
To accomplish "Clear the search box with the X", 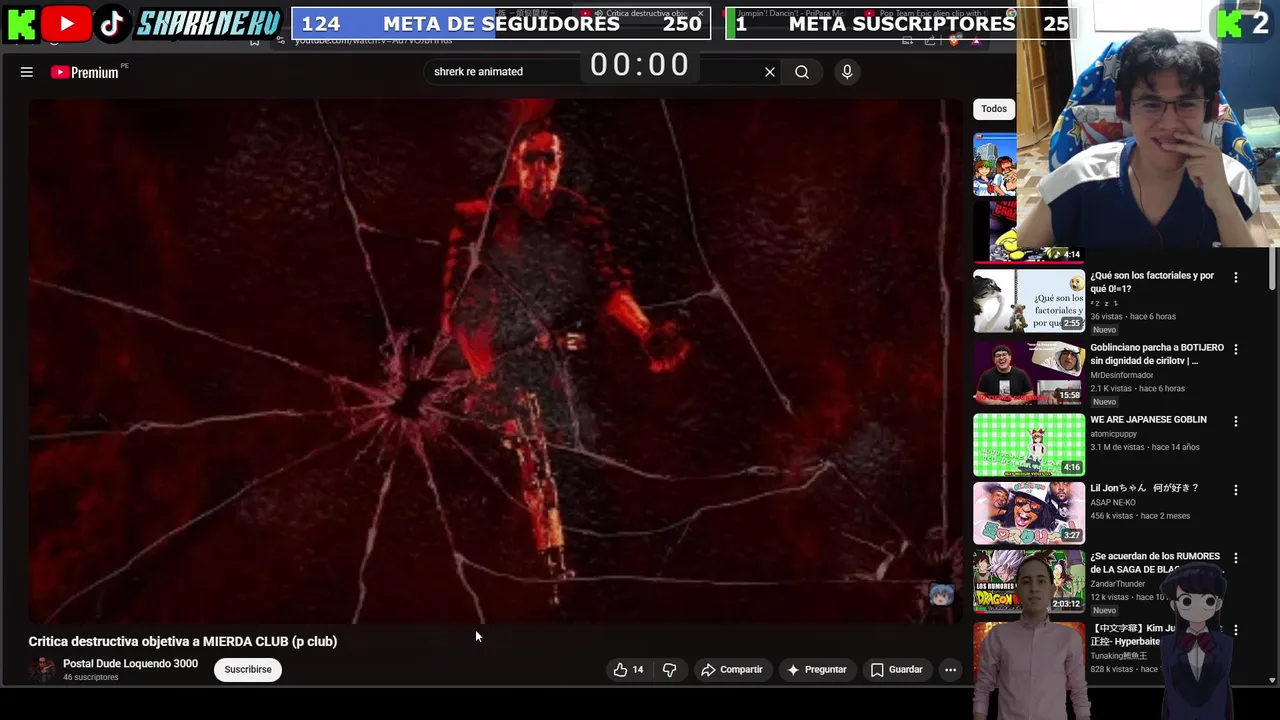I will 770,72.
